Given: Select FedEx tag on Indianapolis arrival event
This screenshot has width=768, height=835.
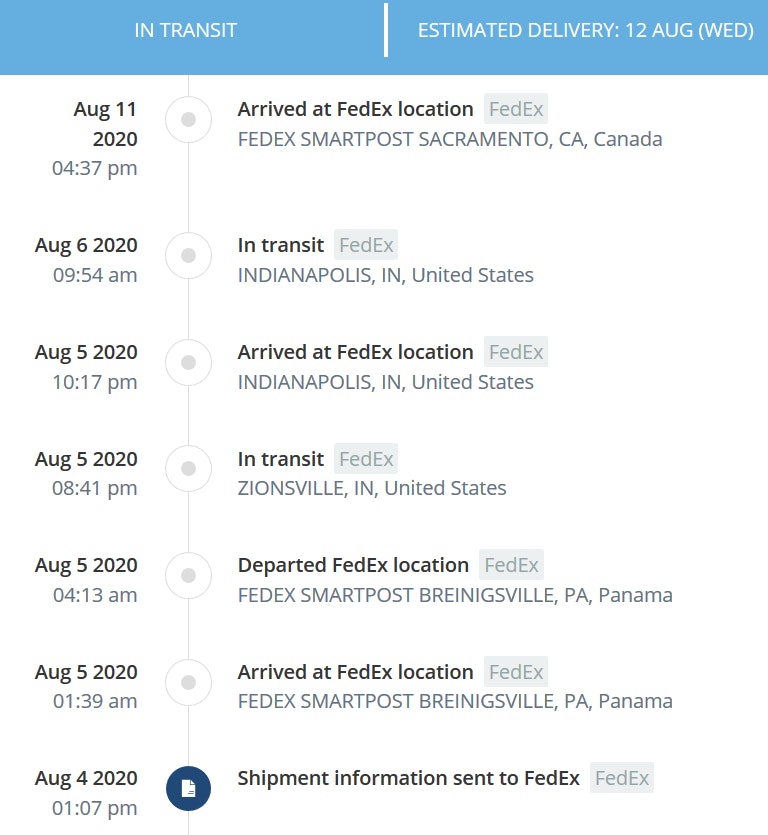Looking at the screenshot, I should 516,352.
